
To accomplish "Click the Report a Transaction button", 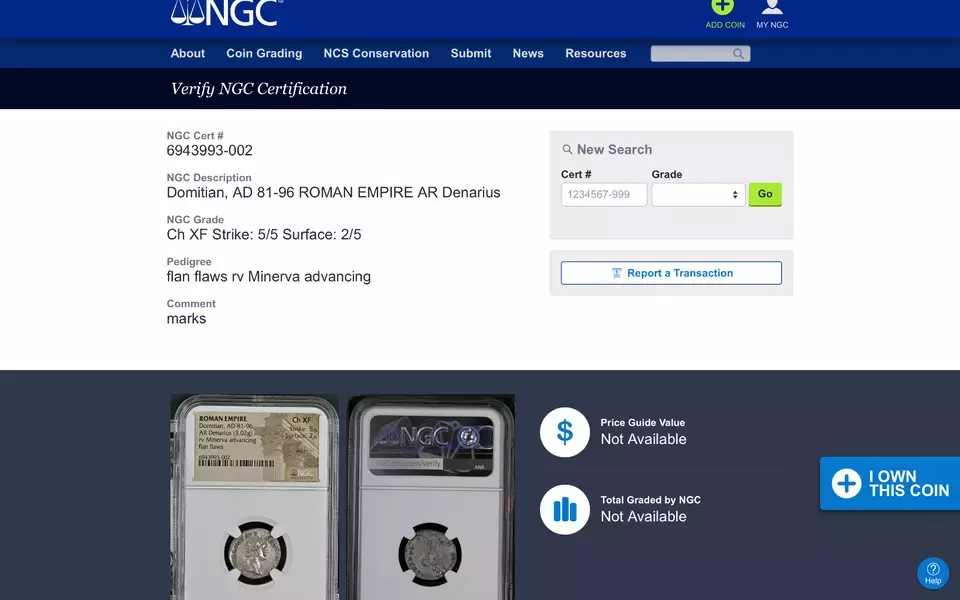I will pyautogui.click(x=671, y=273).
